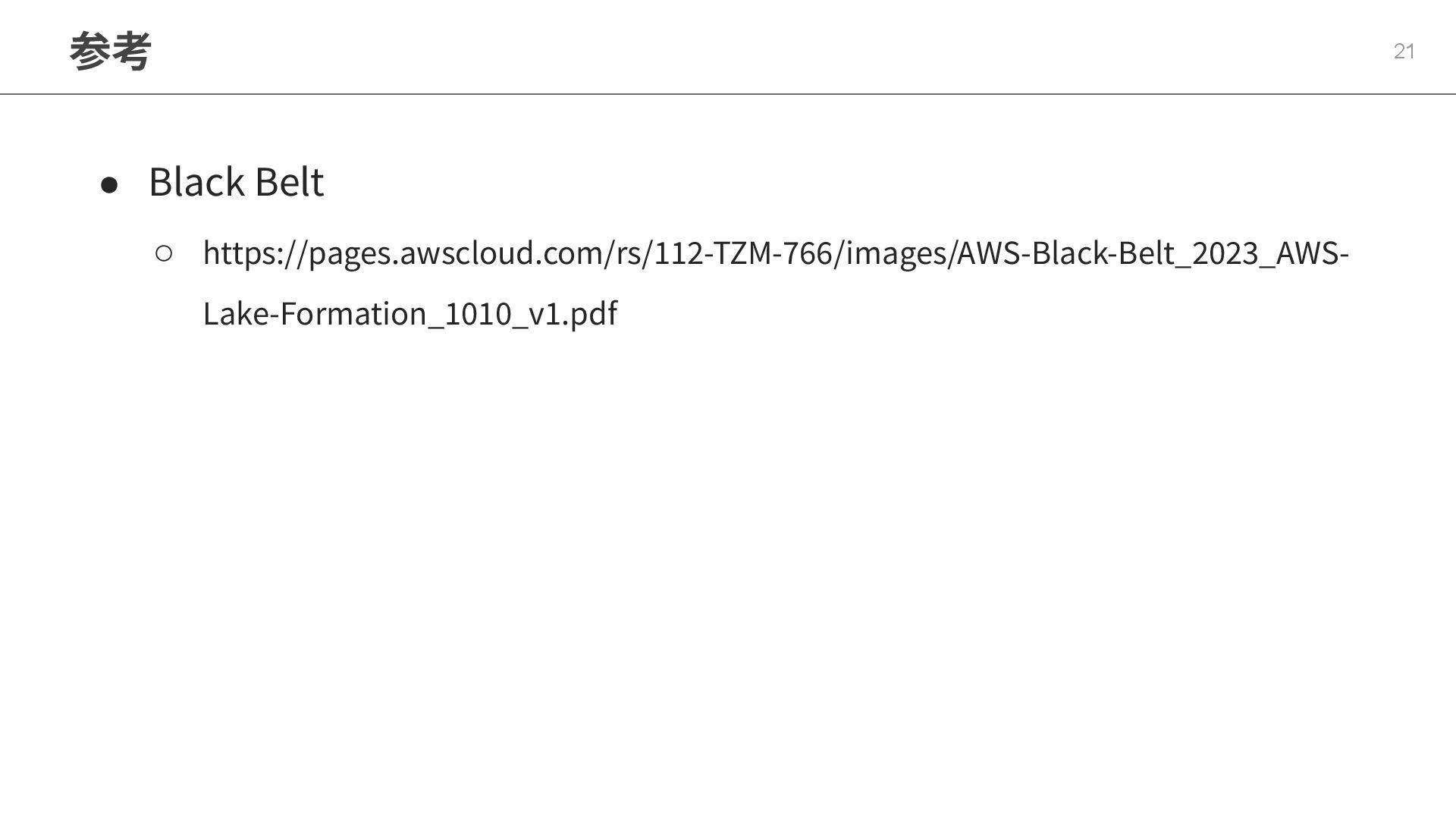
Task: Click the Black Belt bullet heading
Action: [x=236, y=181]
